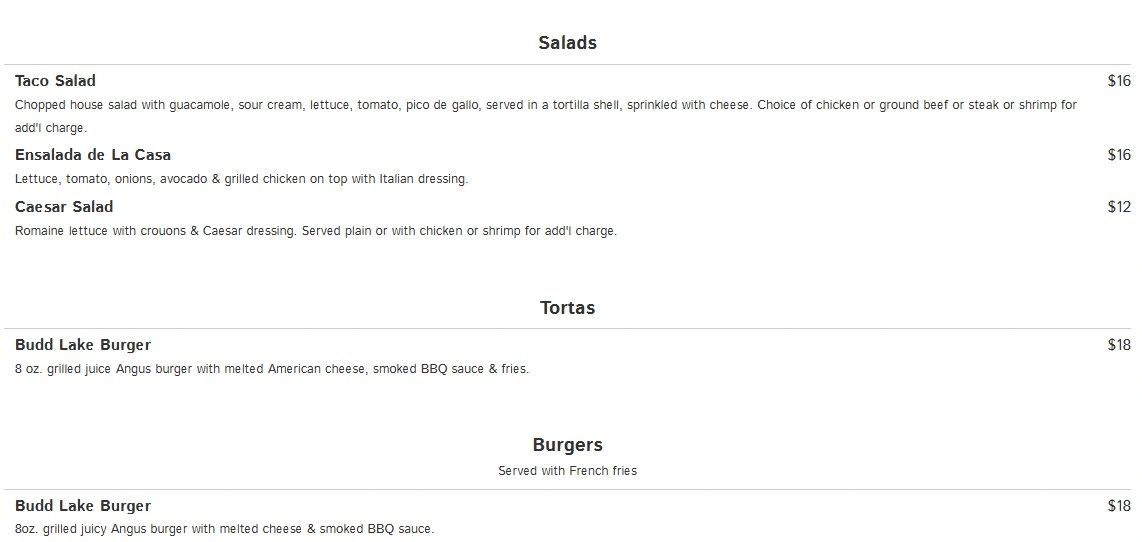Click the Ensalada de La Casa description text
1142x542 pixels.
pos(241,178)
